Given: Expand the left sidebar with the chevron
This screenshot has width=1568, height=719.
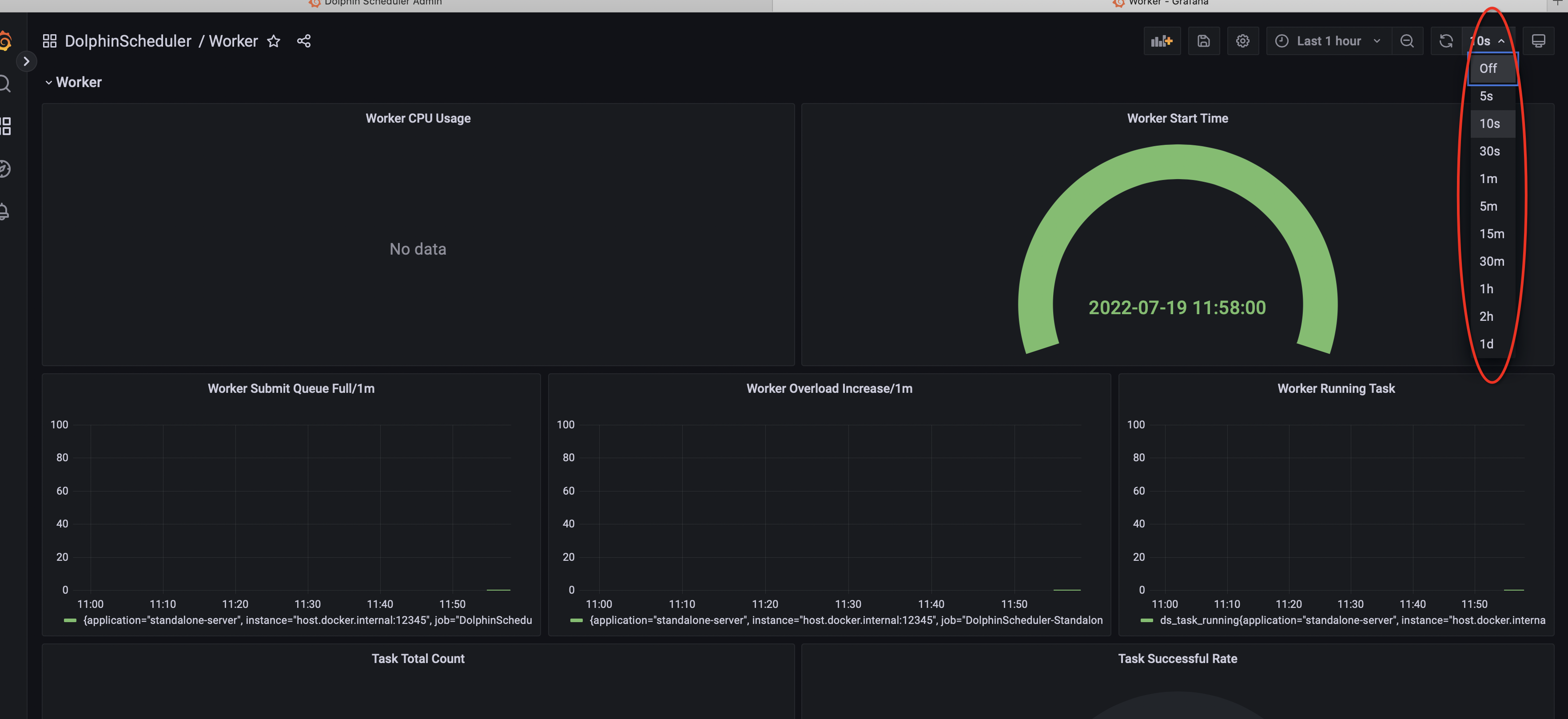Looking at the screenshot, I should [27, 61].
